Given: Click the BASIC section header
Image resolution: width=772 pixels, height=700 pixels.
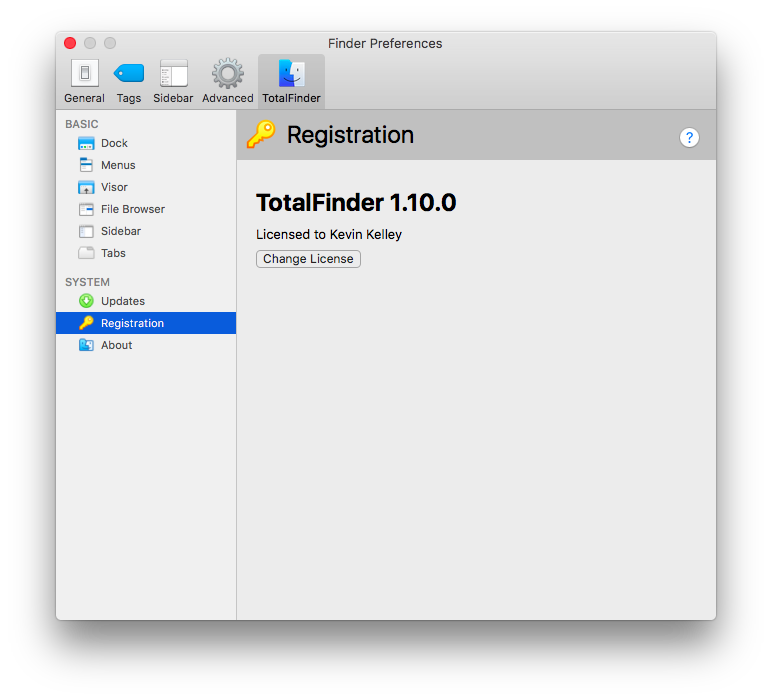Looking at the screenshot, I should pos(82,124).
